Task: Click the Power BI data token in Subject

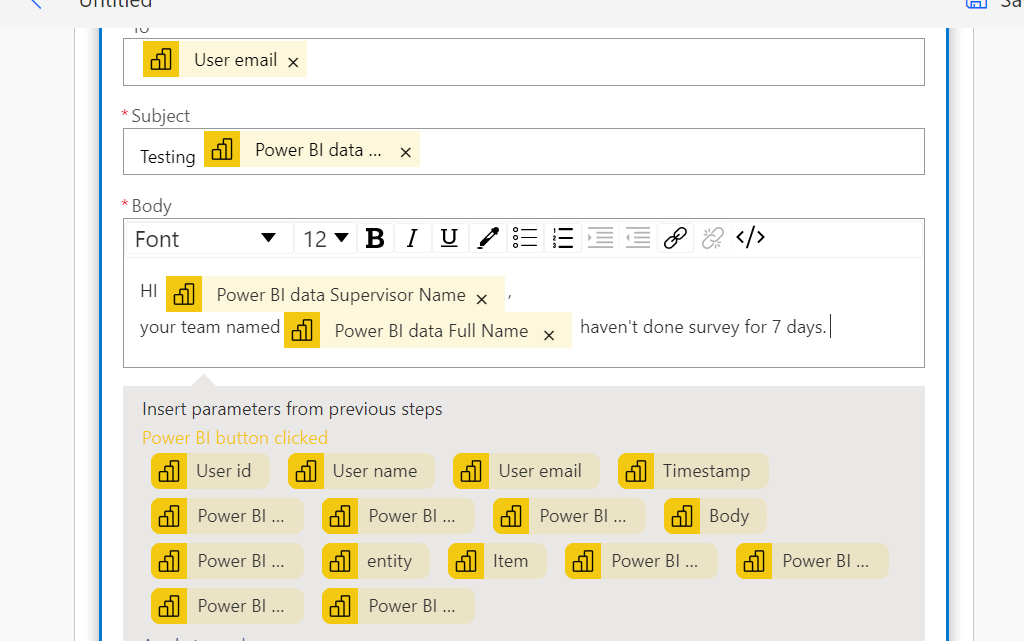Action: pos(312,149)
